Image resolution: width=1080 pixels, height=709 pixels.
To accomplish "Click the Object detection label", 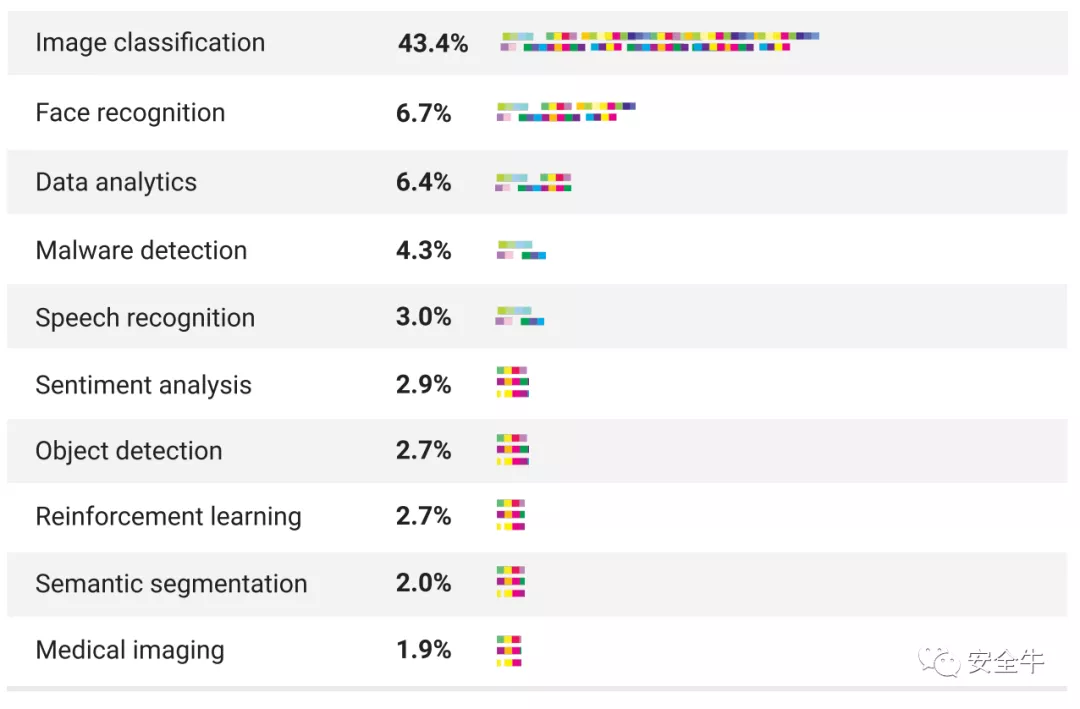I will click(129, 451).
